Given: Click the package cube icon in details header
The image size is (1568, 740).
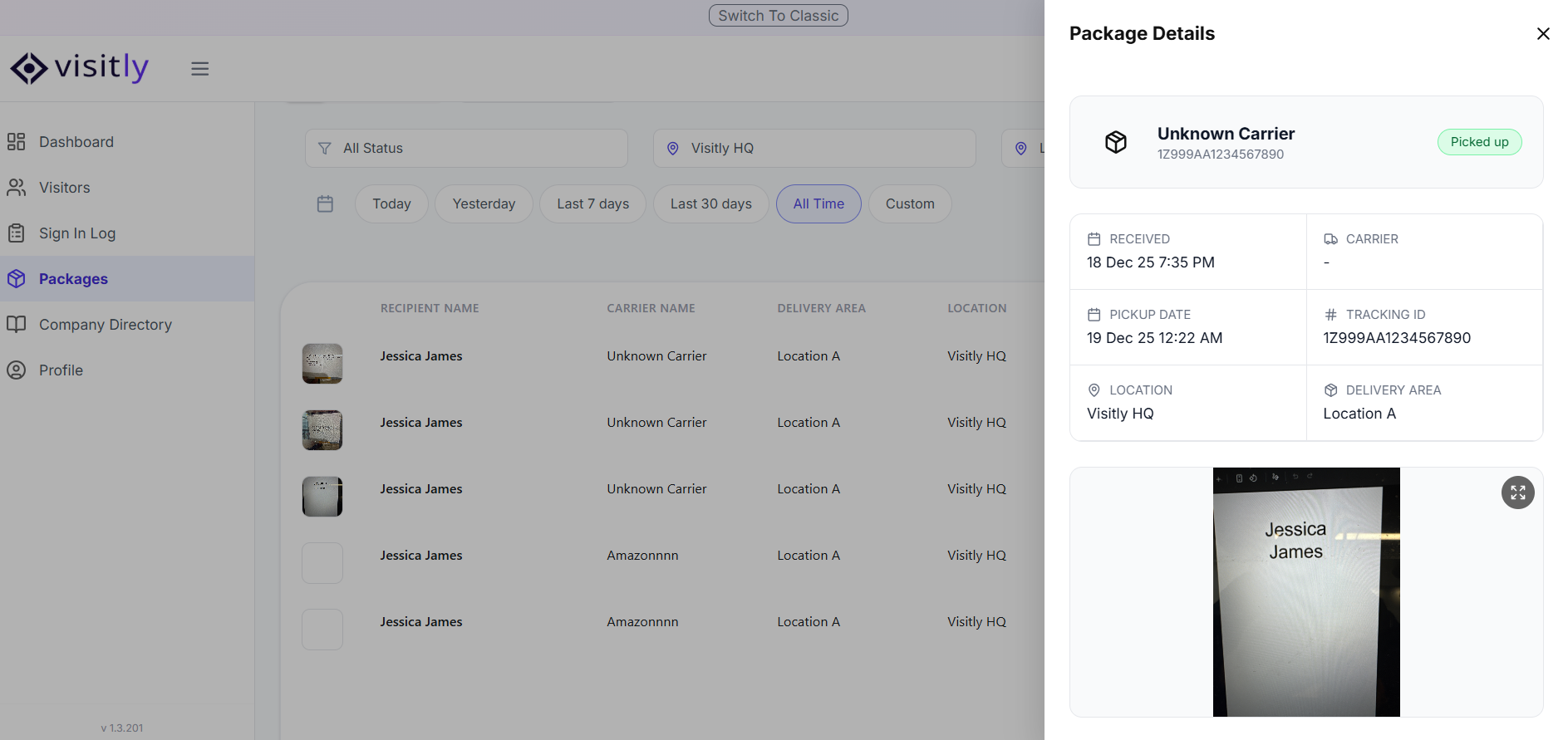Looking at the screenshot, I should pyautogui.click(x=1116, y=142).
